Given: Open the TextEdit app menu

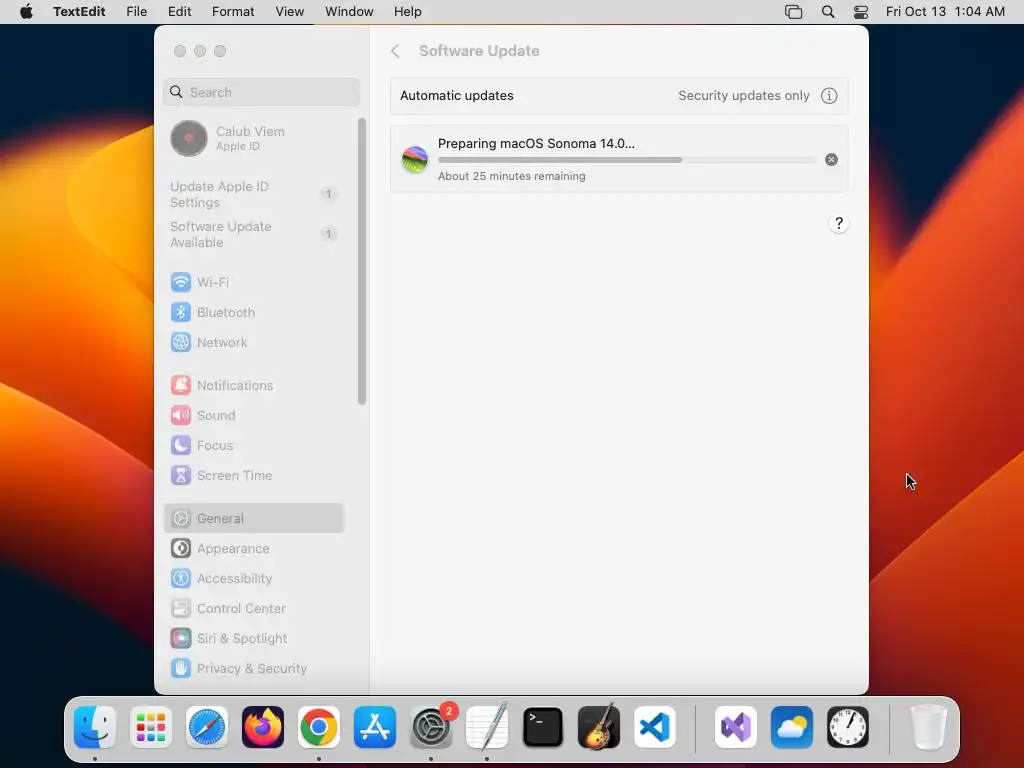Looking at the screenshot, I should 79,12.
